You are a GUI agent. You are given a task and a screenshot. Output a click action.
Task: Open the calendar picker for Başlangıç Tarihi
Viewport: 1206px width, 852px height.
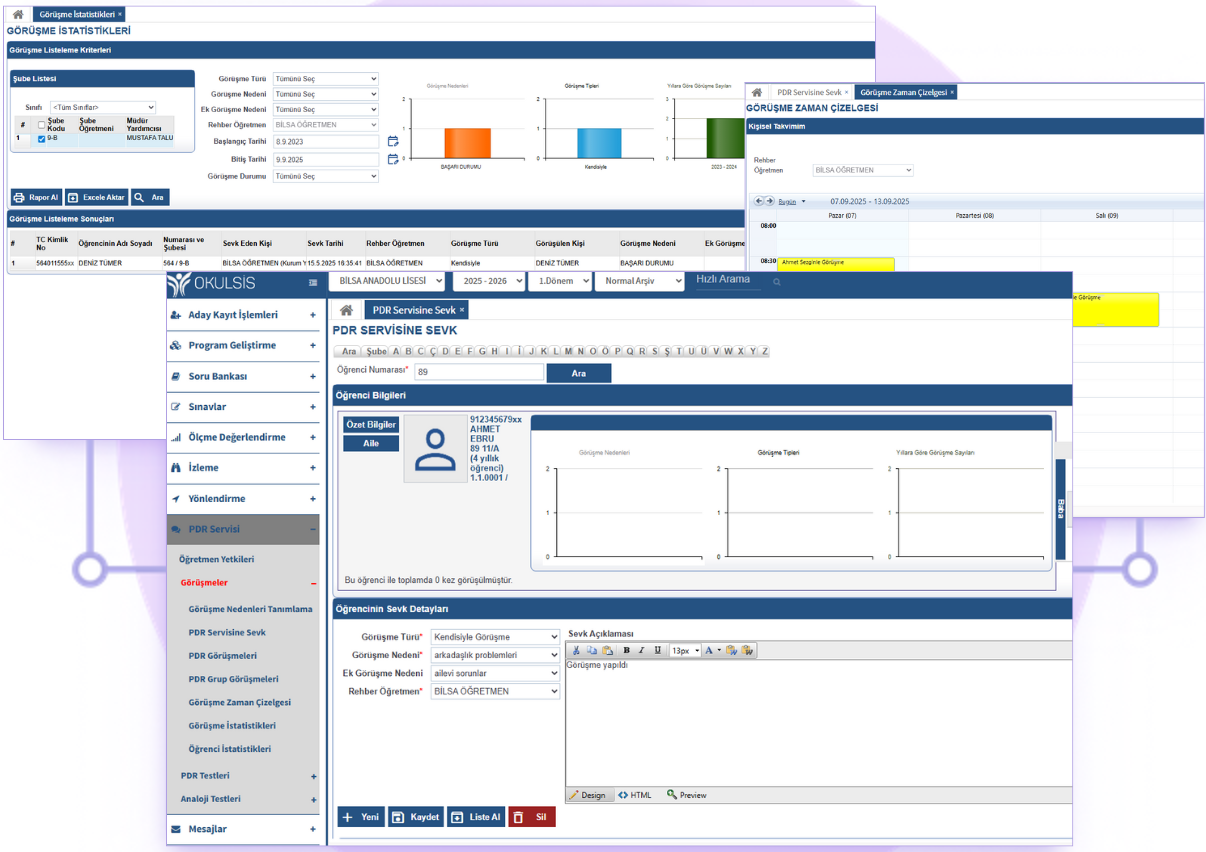tap(393, 142)
